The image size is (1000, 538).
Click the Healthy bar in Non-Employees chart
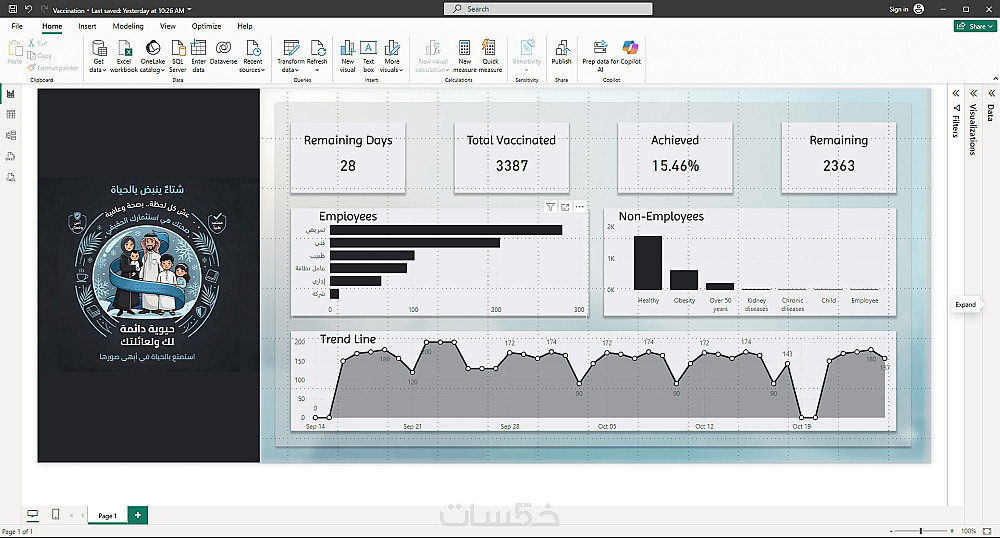(x=648, y=263)
